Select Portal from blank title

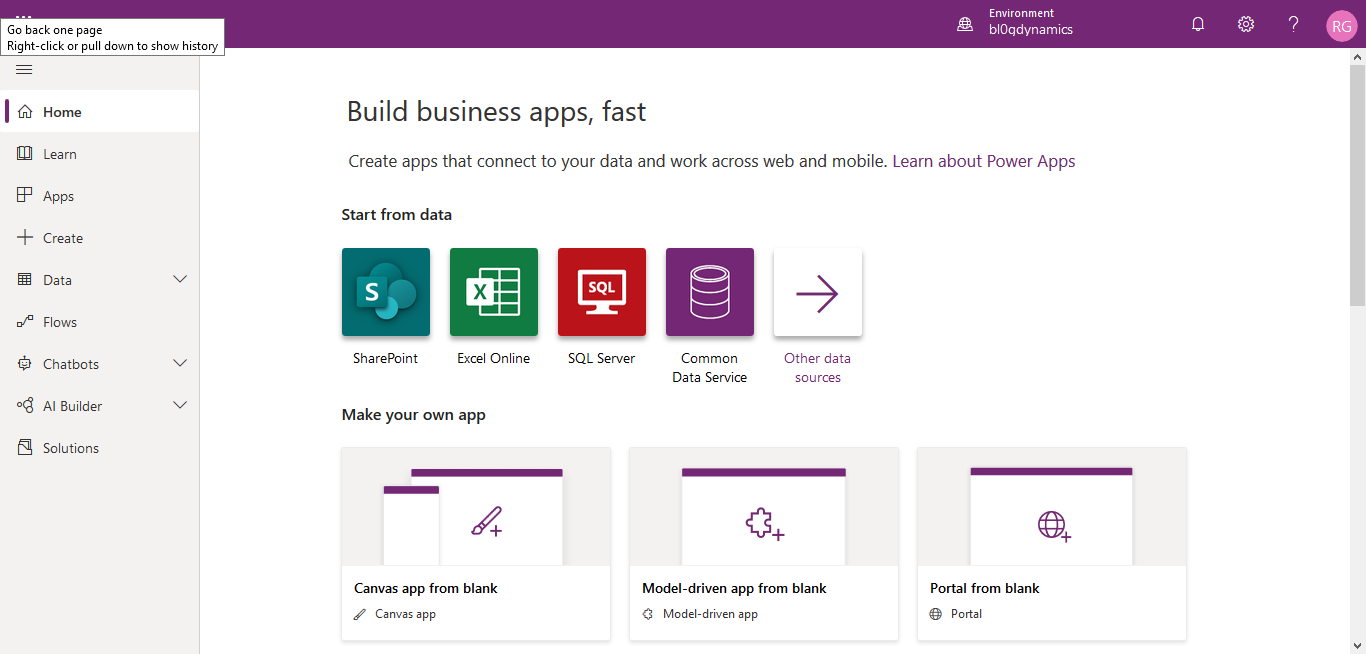coord(985,588)
